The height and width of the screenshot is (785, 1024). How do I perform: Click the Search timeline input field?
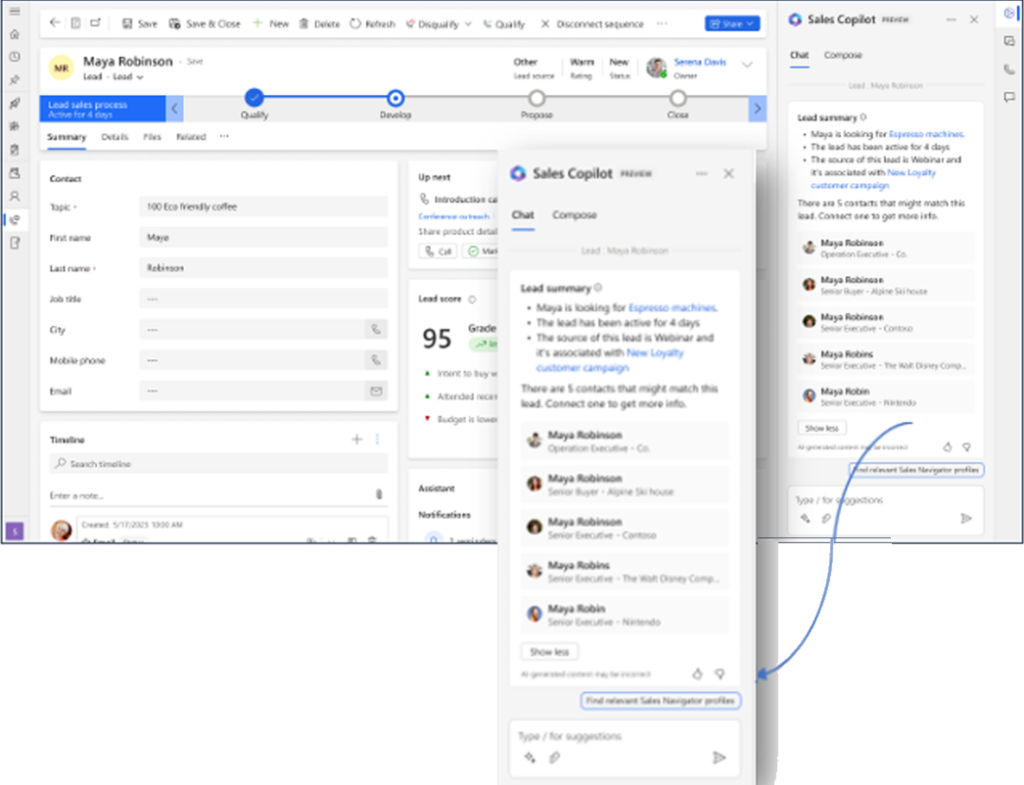(218, 464)
